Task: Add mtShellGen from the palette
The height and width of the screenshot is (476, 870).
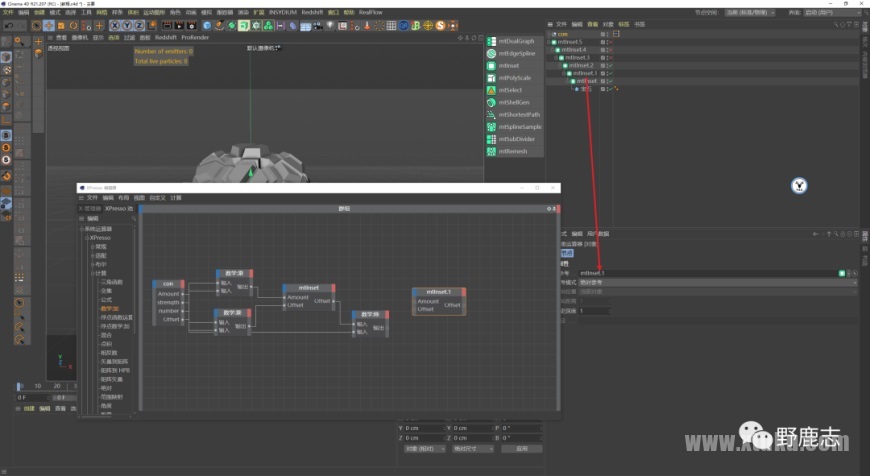Action: point(515,102)
